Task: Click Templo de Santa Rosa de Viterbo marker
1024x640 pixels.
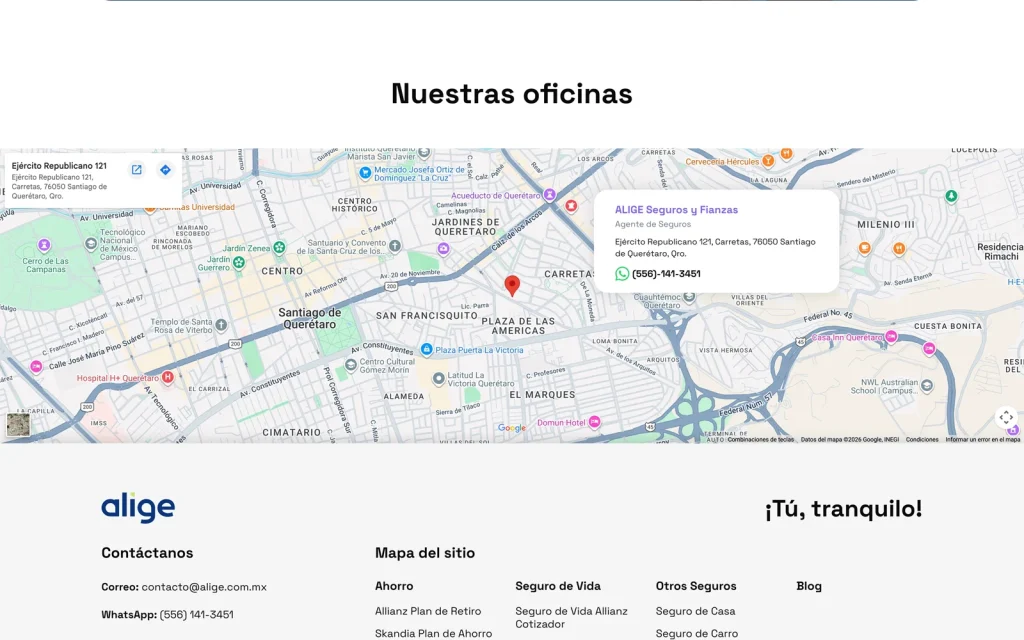Action: tap(221, 325)
